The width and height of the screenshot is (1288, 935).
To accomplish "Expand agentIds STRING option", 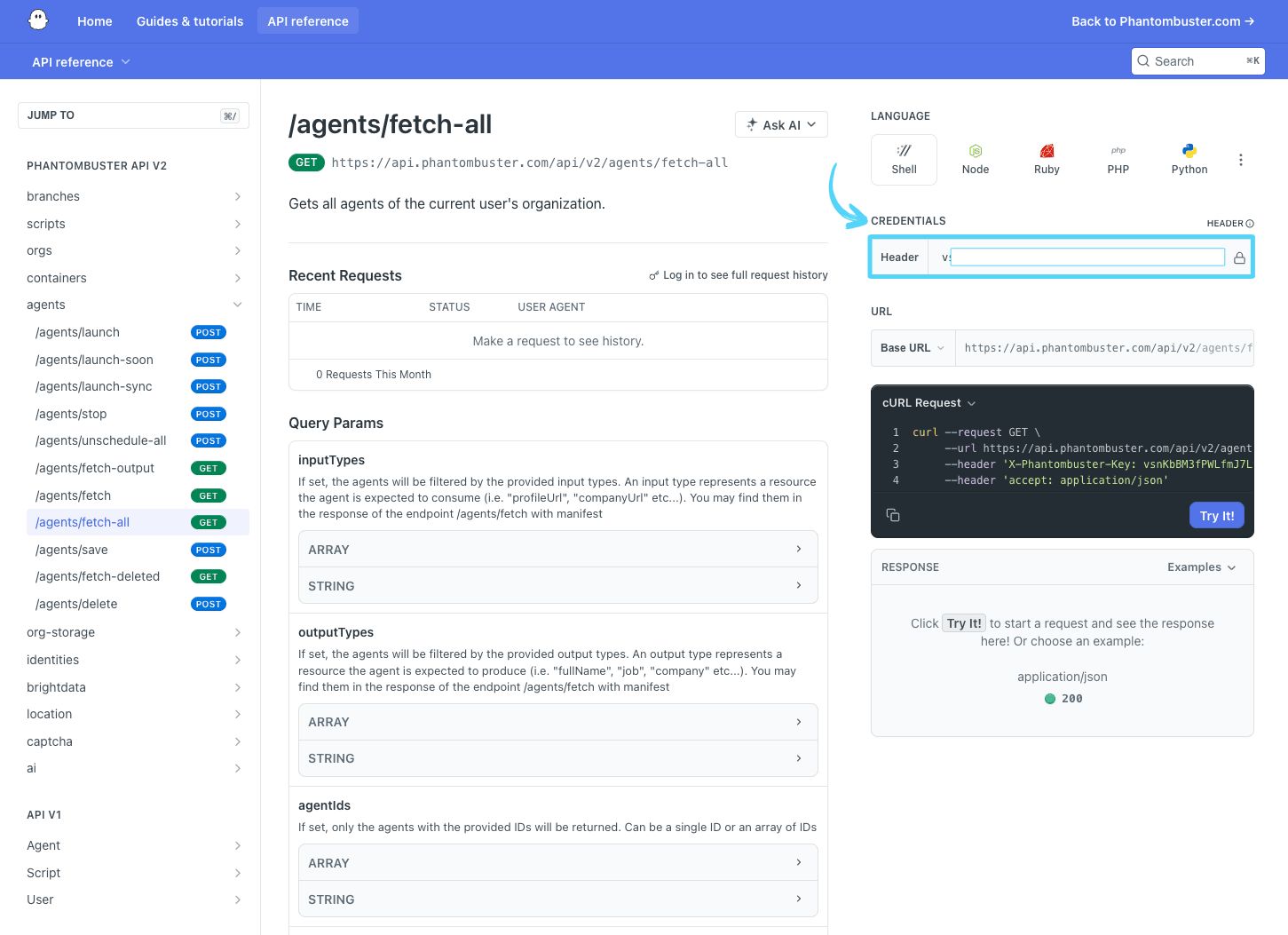I will [557, 899].
